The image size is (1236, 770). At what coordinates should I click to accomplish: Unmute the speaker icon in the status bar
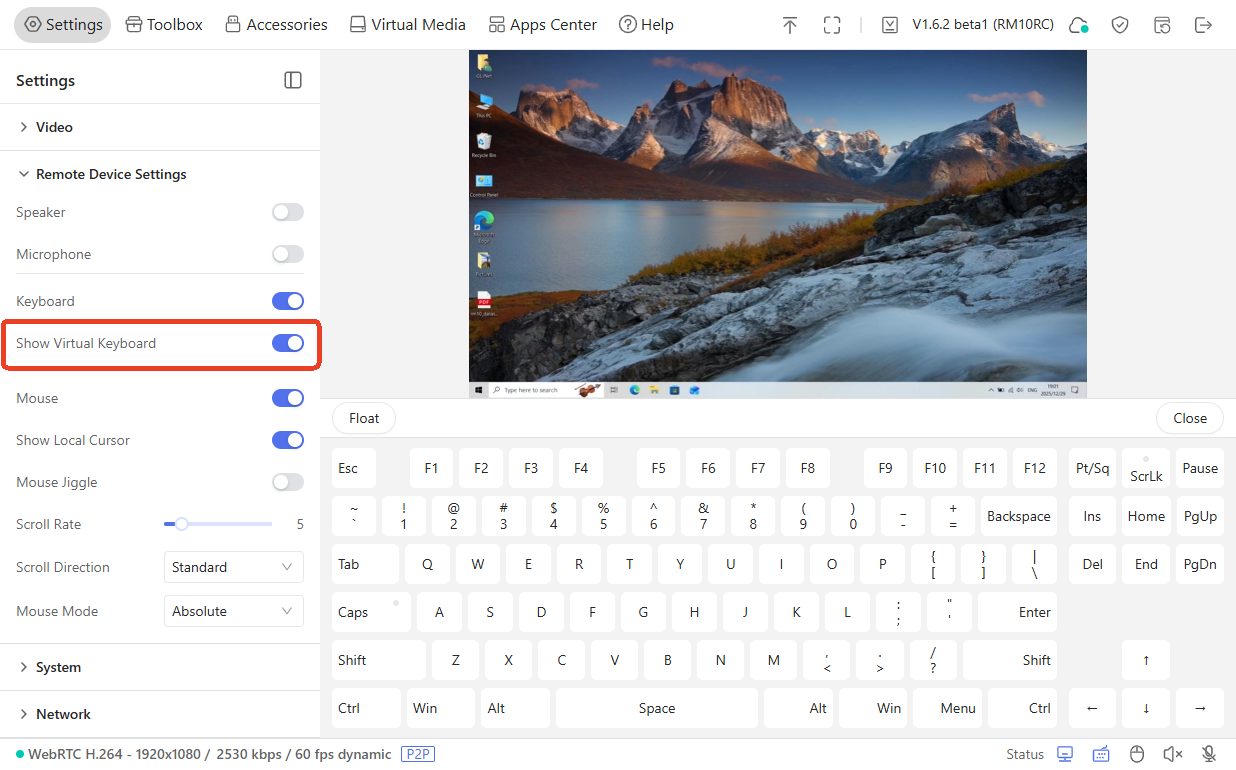coord(1172,754)
